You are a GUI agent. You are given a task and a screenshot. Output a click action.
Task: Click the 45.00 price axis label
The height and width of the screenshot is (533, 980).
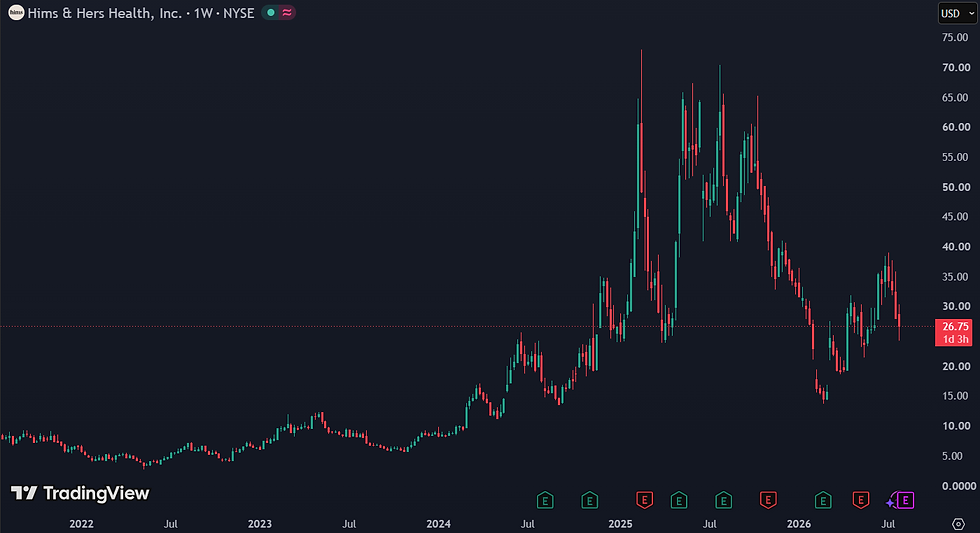click(955, 217)
